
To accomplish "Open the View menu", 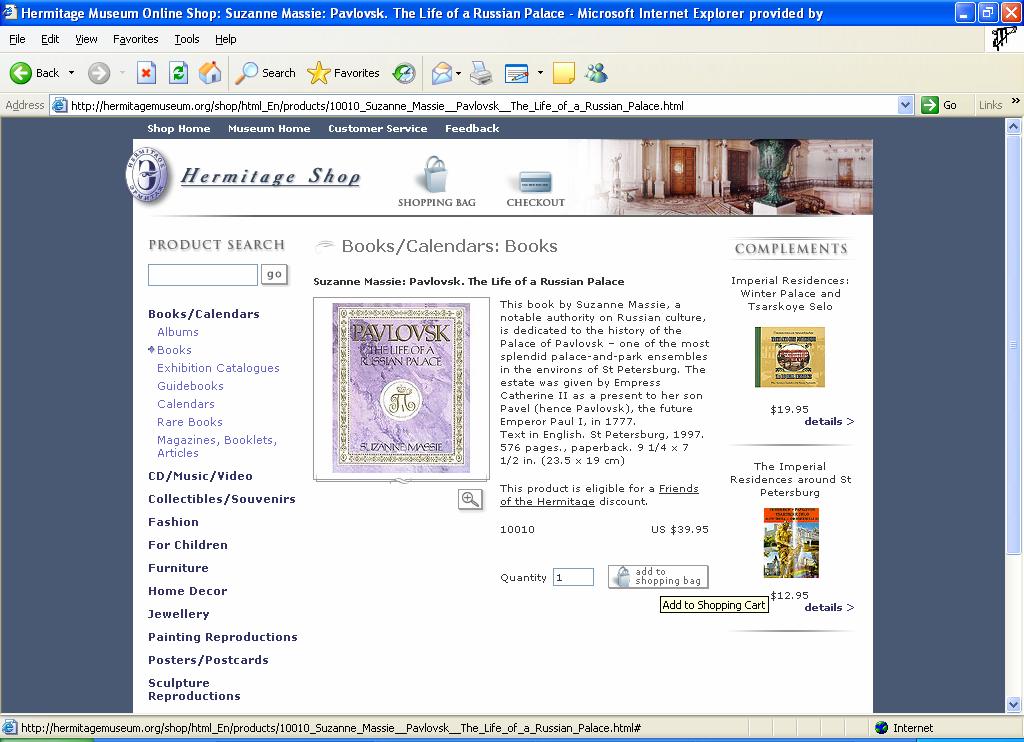I will pos(86,39).
